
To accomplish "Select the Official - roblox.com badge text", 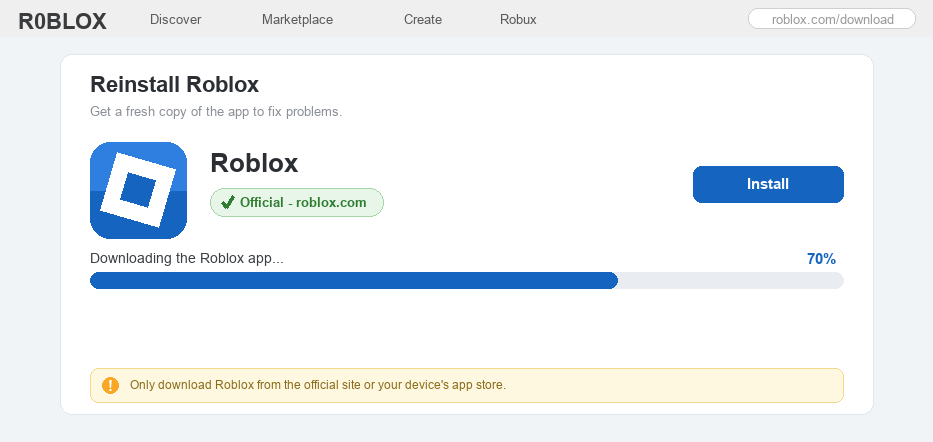I will 303,203.
